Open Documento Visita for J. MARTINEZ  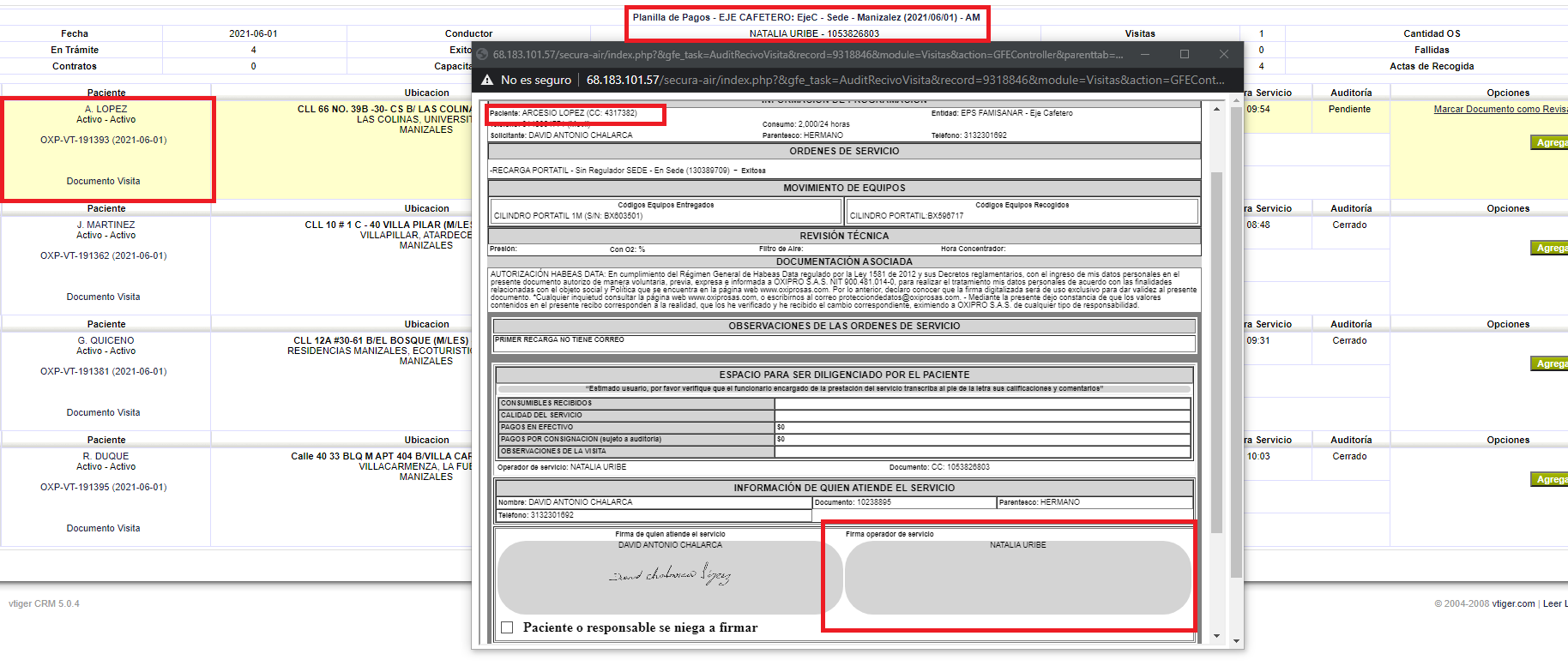104,297
